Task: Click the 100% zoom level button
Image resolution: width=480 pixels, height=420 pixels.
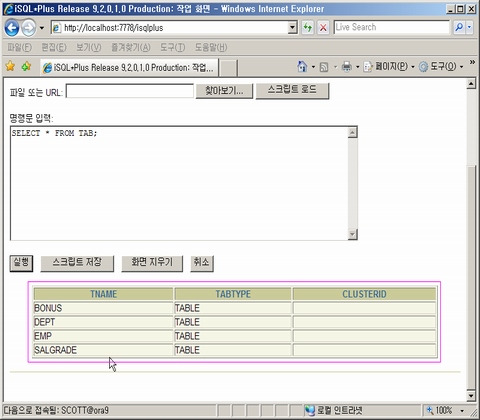Action: coord(440,410)
